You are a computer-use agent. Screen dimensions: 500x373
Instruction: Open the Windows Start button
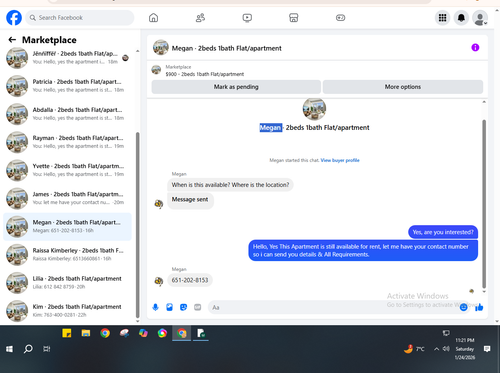click(x=9, y=349)
